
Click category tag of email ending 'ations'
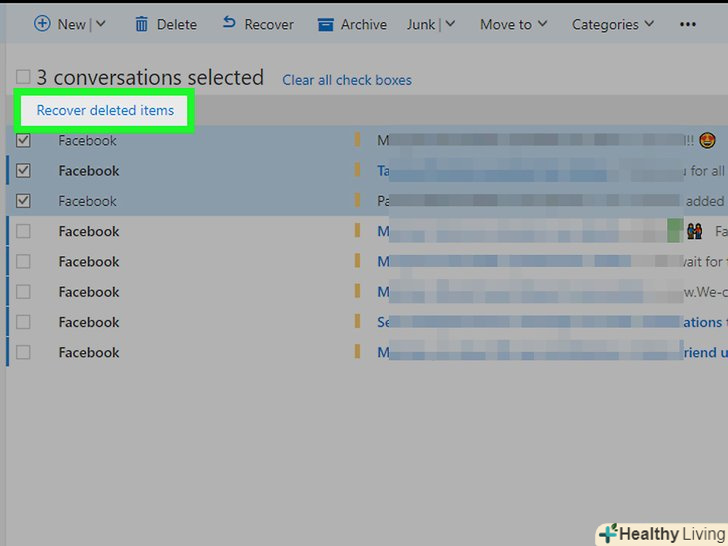tap(357, 321)
